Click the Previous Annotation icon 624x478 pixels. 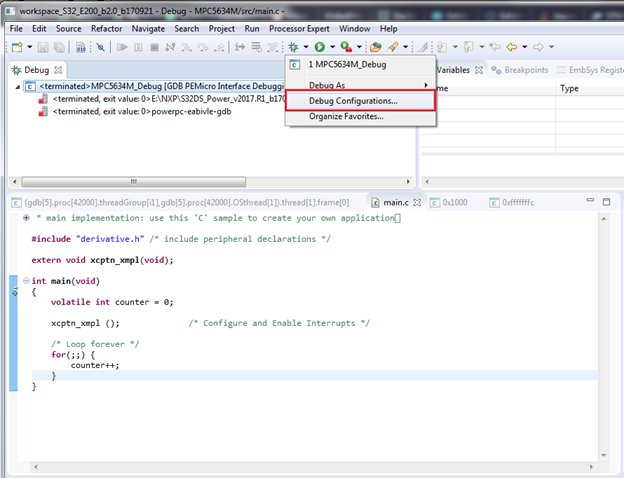(x=469, y=47)
